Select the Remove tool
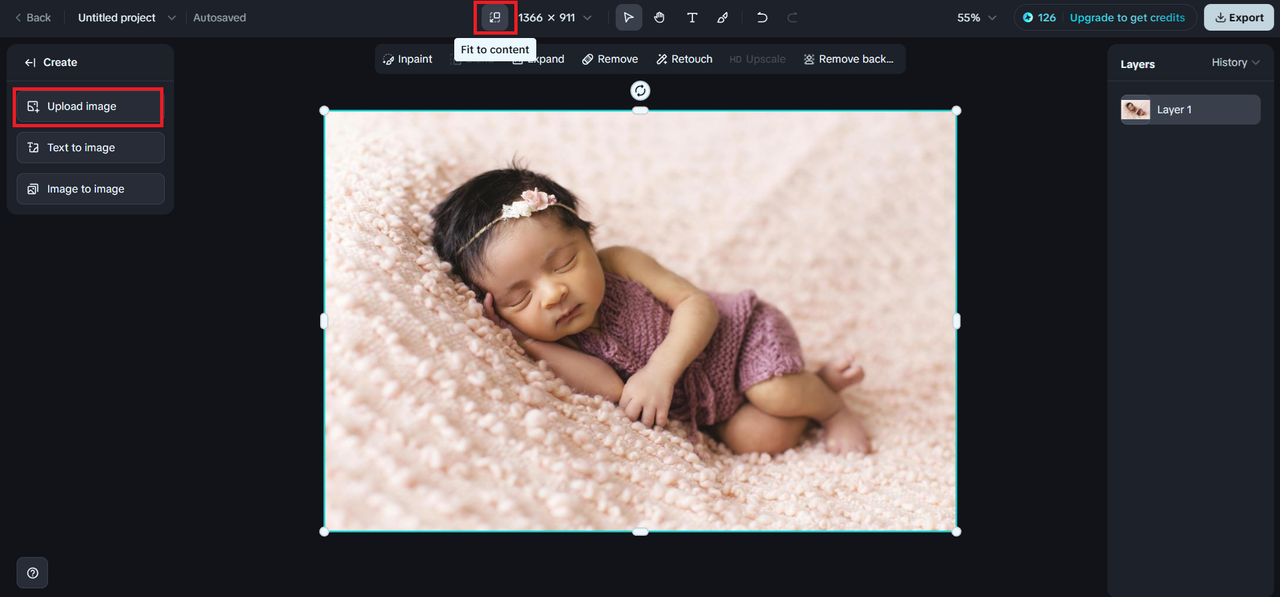The image size is (1280, 597). pos(610,59)
